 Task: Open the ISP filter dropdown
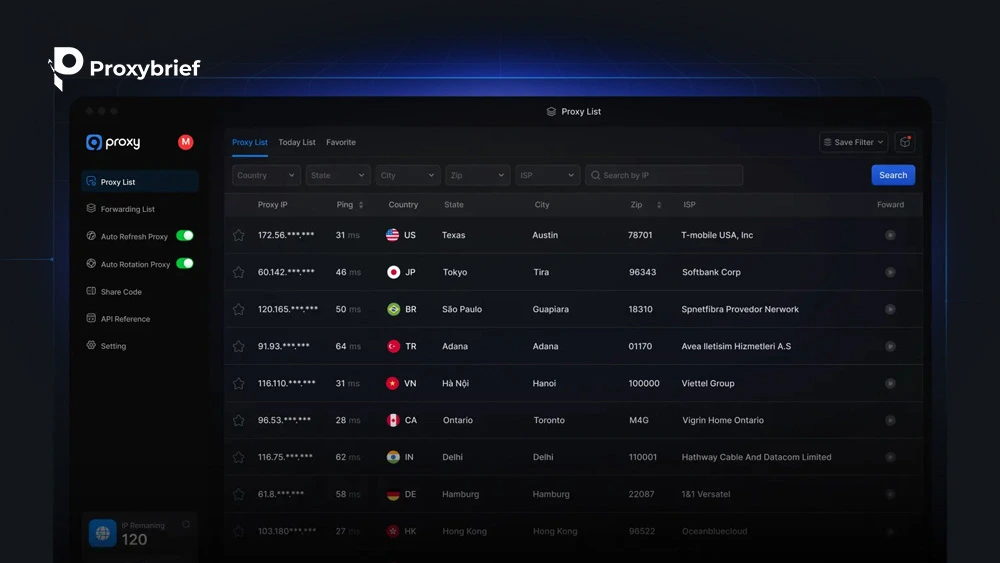547,175
